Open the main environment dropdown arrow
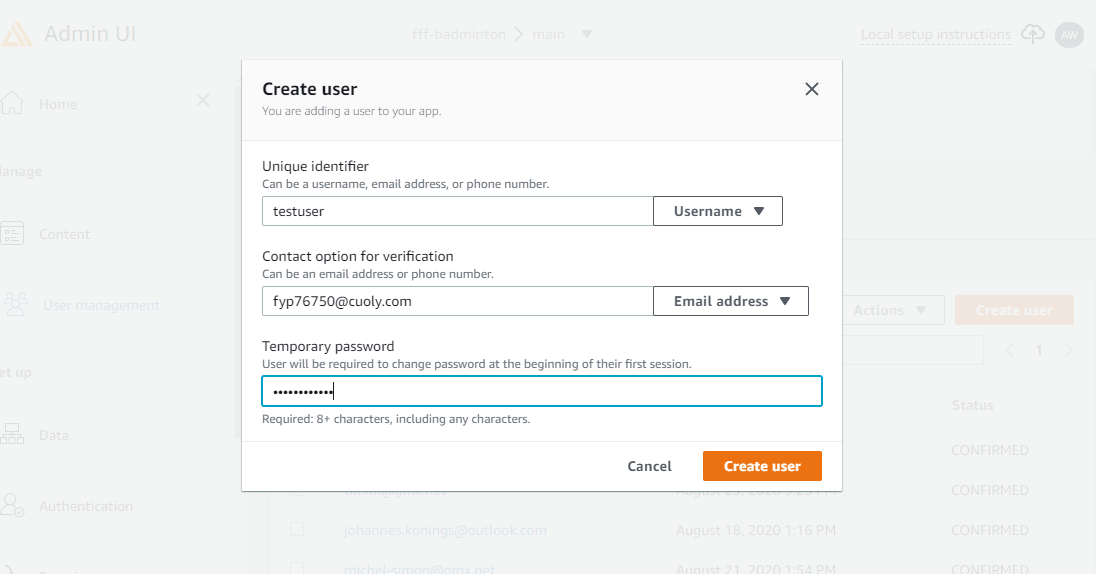Screen dimensions: 1096x574 click(x=586, y=34)
